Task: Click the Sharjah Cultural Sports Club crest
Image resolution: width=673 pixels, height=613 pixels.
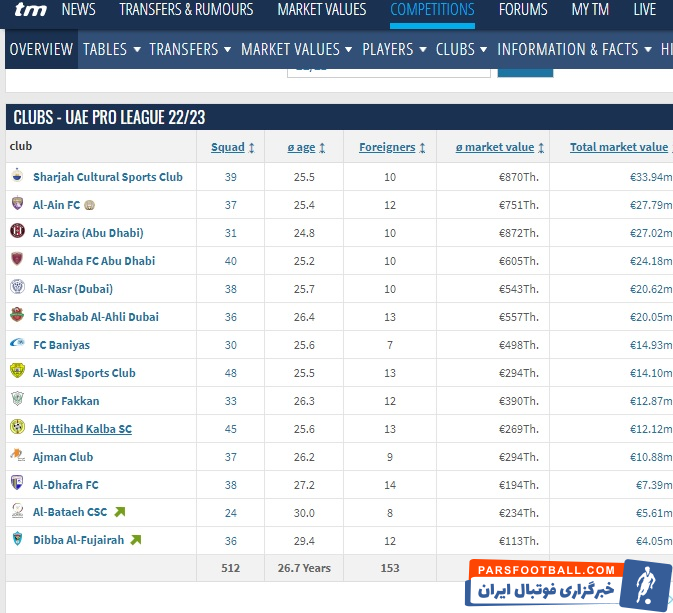Action: [x=17, y=177]
